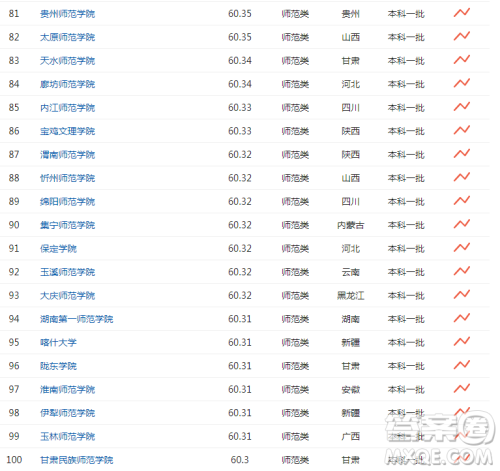Open the 玉林师范学院 link
This screenshot has height=471, width=500.
click(x=67, y=437)
